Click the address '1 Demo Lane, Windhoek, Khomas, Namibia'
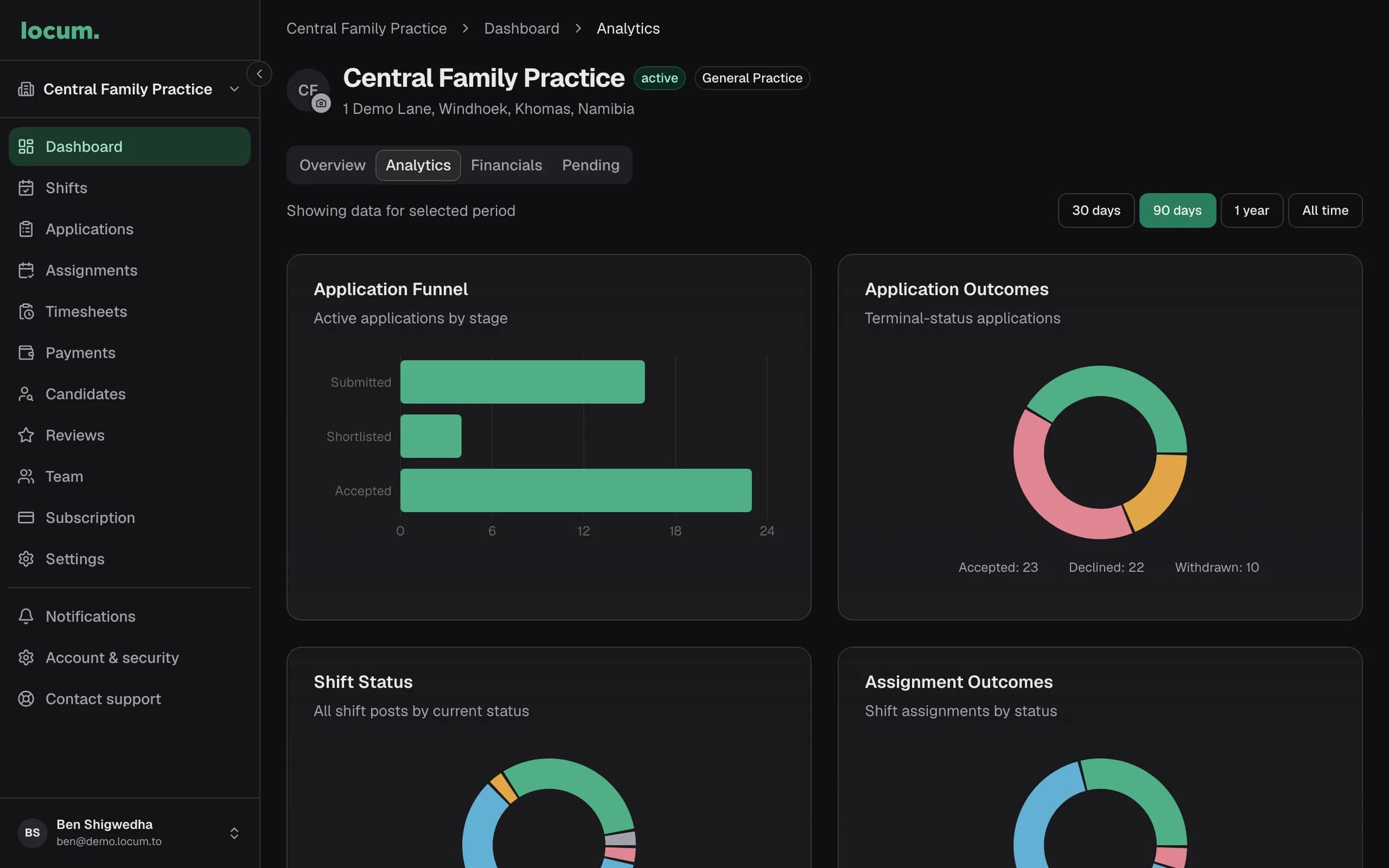Screen dimensions: 1389x868 click(488, 109)
